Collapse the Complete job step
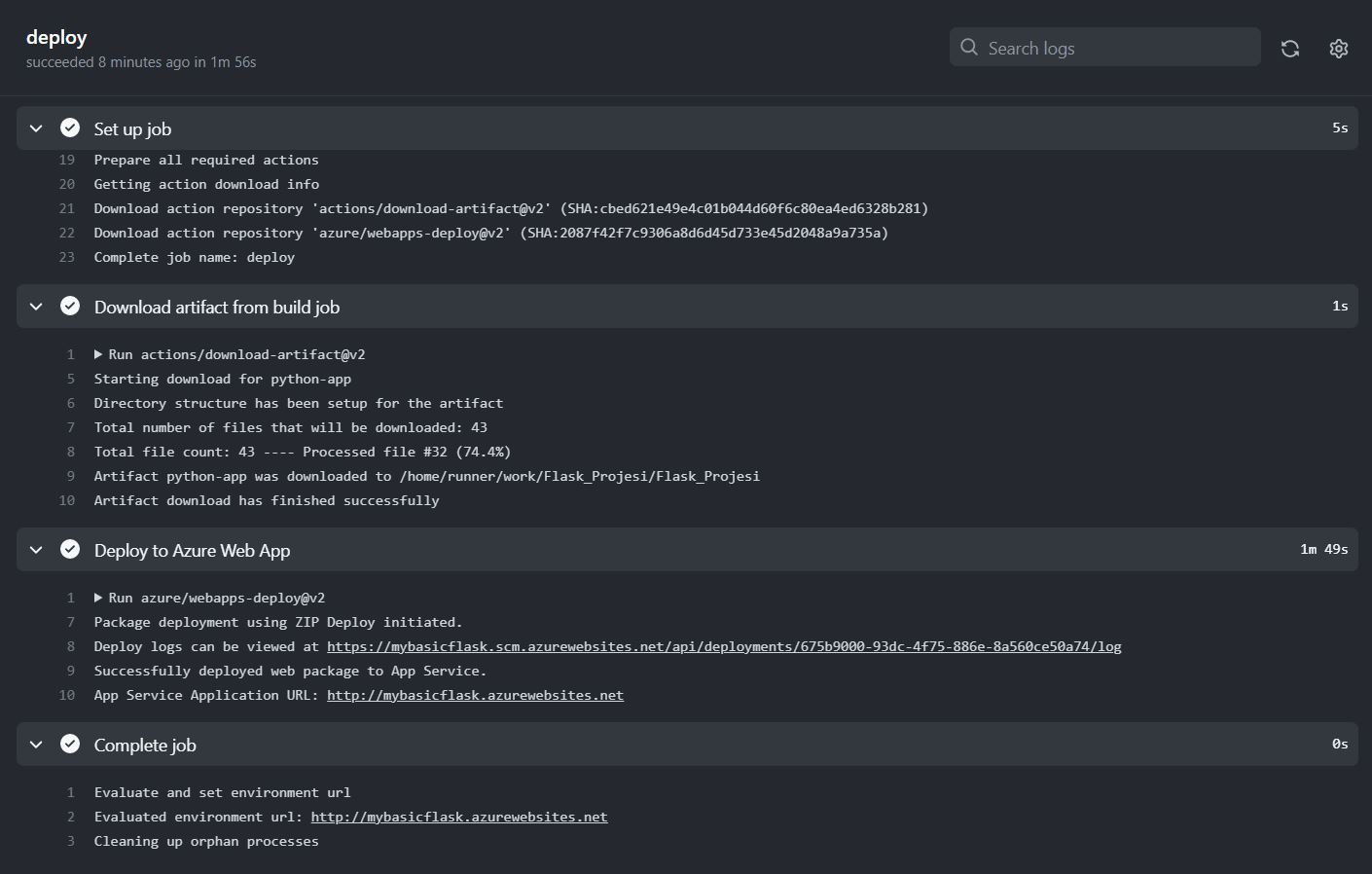 click(36, 745)
